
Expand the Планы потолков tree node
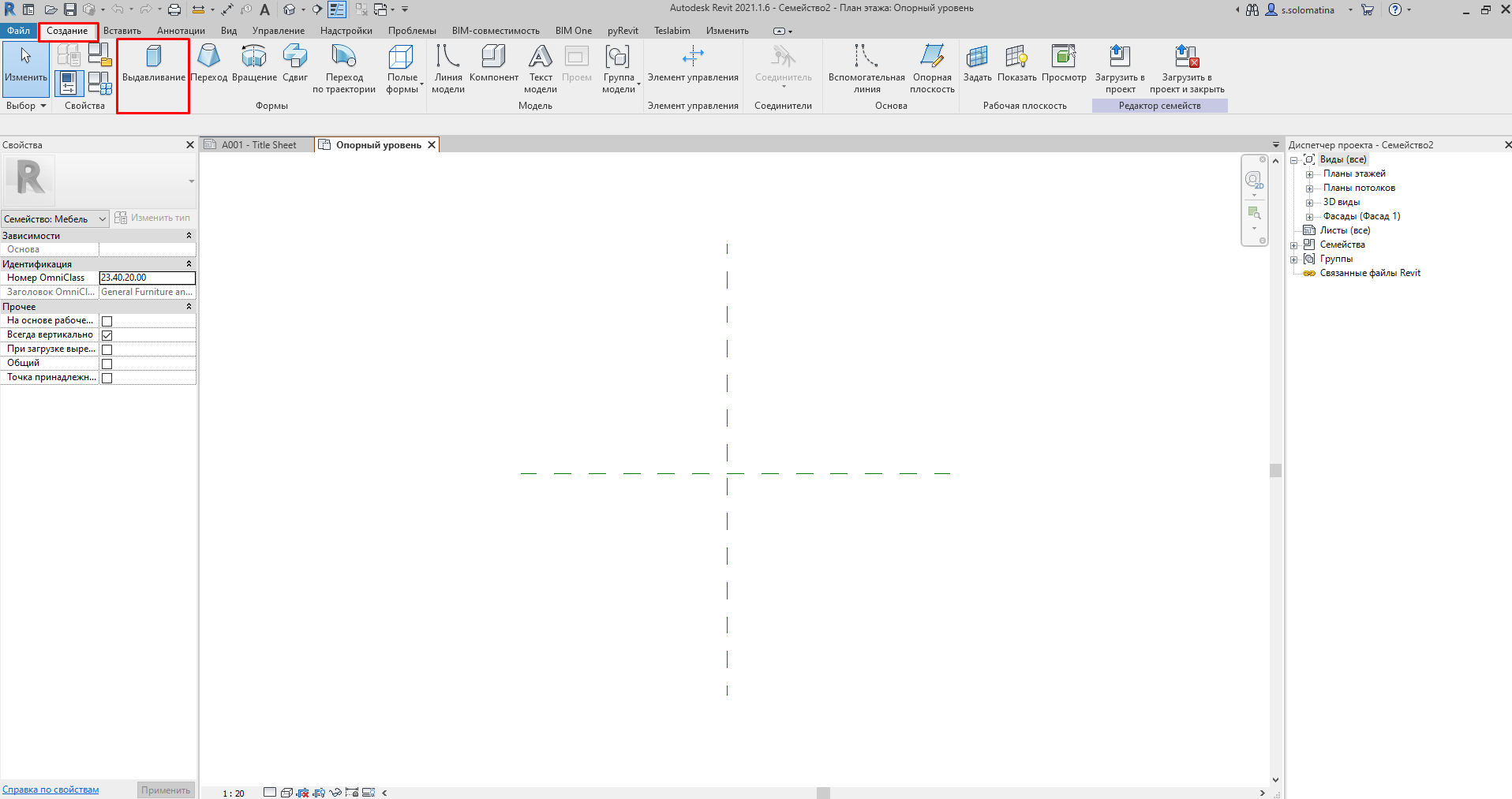point(1309,189)
